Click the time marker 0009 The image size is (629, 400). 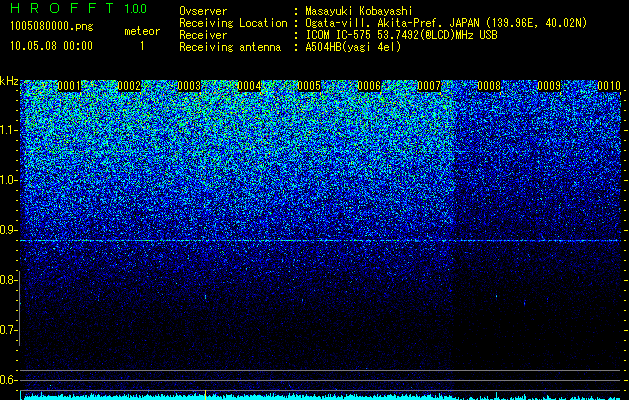click(549, 86)
